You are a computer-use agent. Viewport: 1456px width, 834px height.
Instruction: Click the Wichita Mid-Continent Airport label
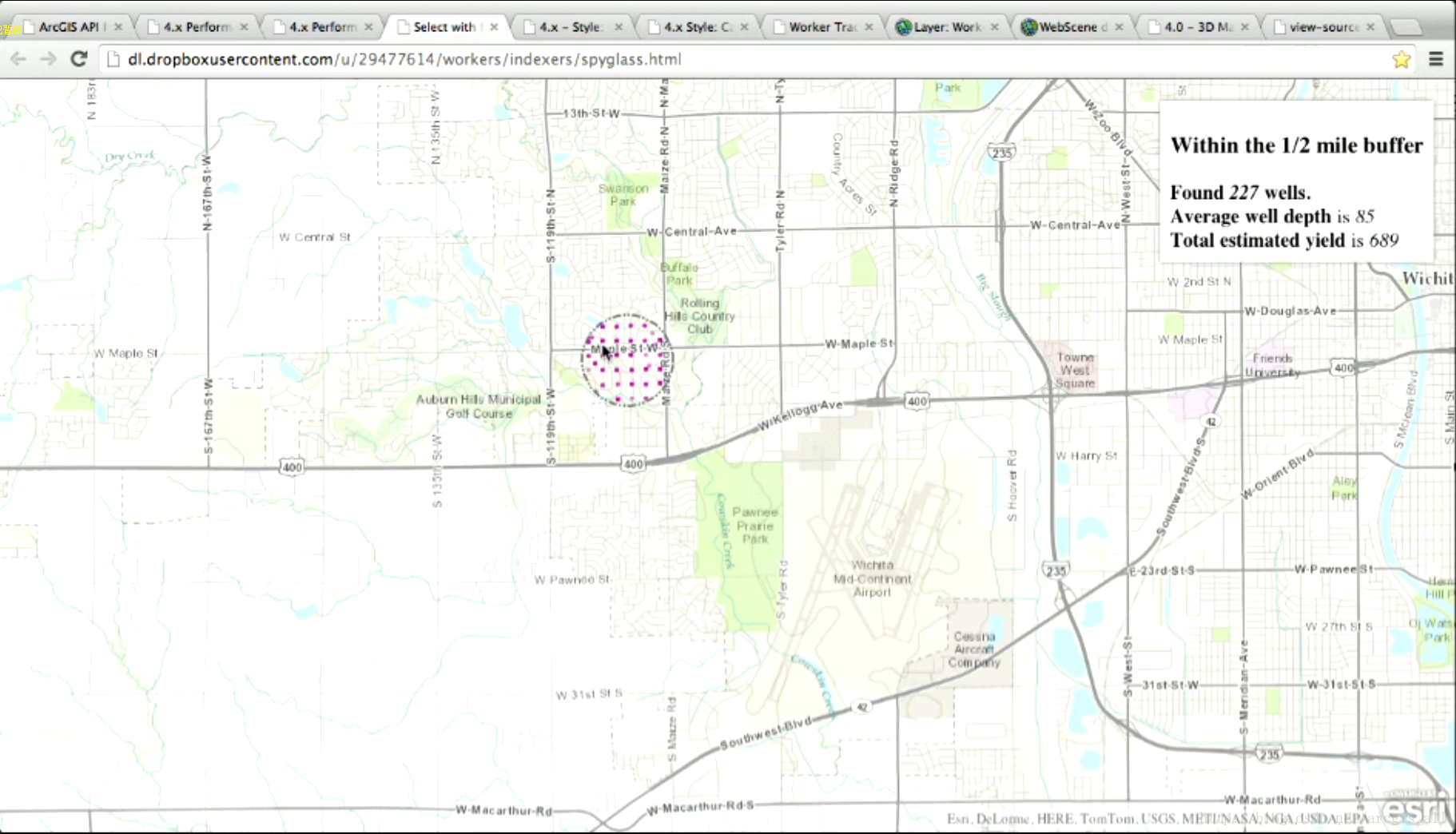(x=872, y=578)
